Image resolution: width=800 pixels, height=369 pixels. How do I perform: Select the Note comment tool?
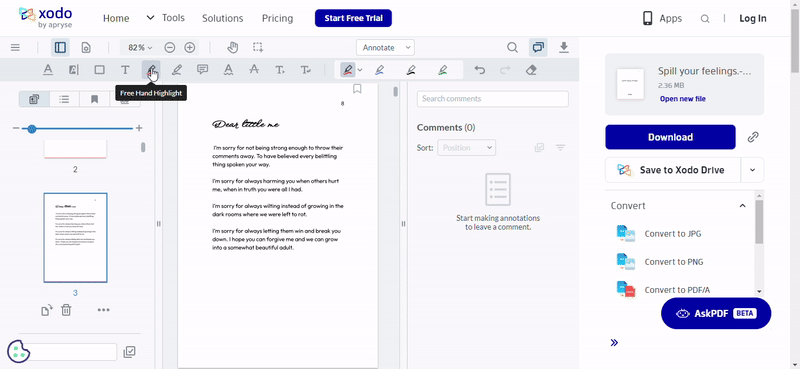[203, 70]
